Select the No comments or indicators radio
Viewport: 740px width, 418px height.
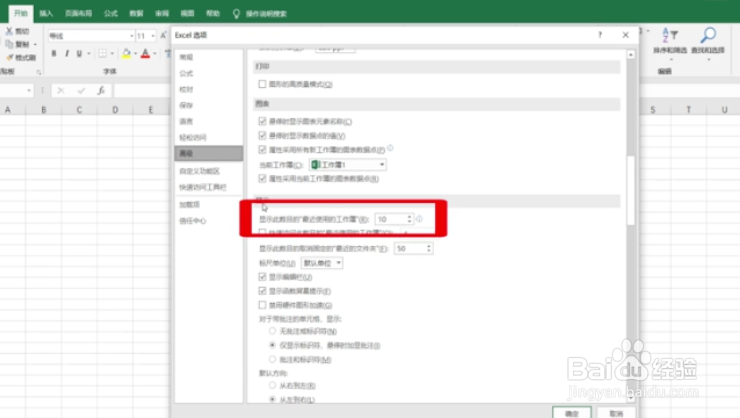272,331
